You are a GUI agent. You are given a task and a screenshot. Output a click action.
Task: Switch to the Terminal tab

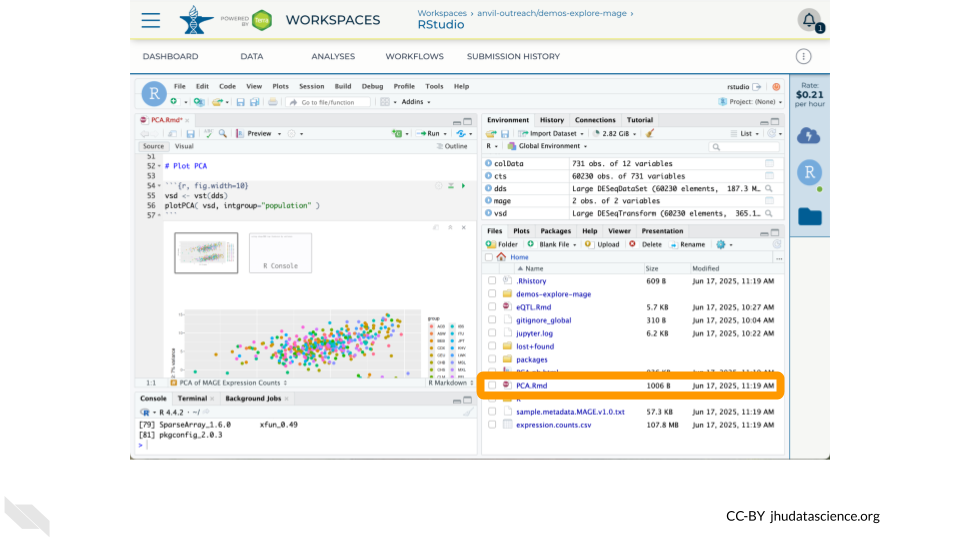(192, 398)
